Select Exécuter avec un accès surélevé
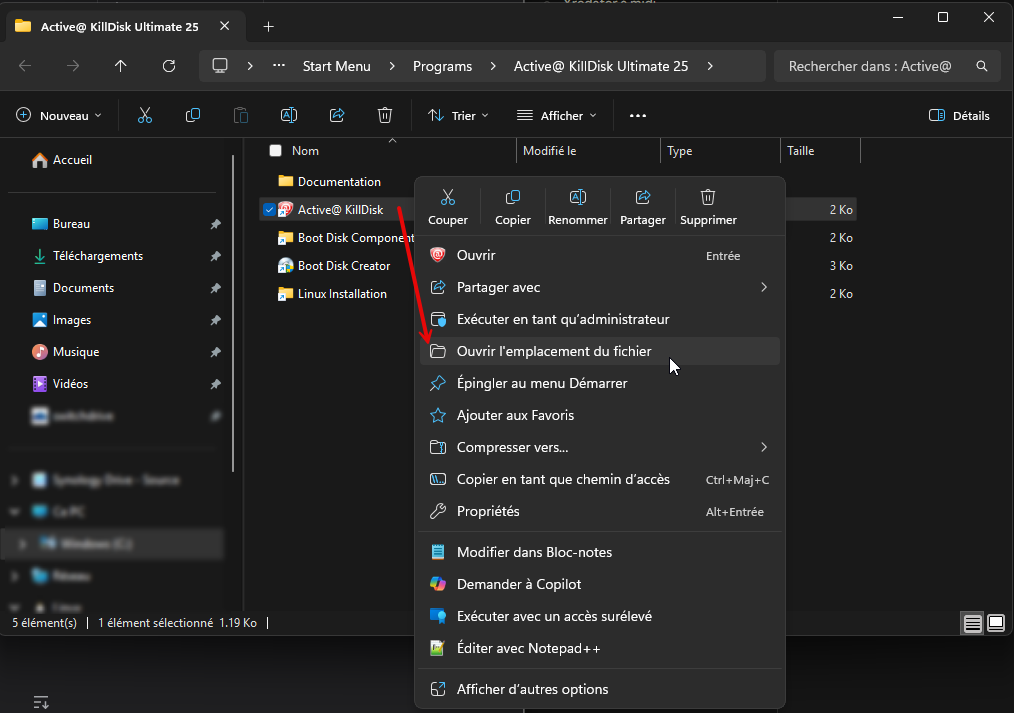Screen dimensions: 1014x713 tap(599, 616)
